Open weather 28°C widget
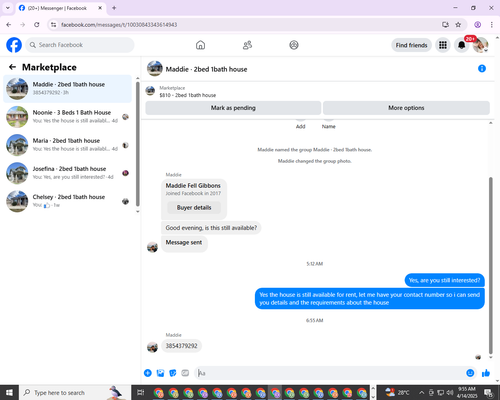 (x=397, y=393)
